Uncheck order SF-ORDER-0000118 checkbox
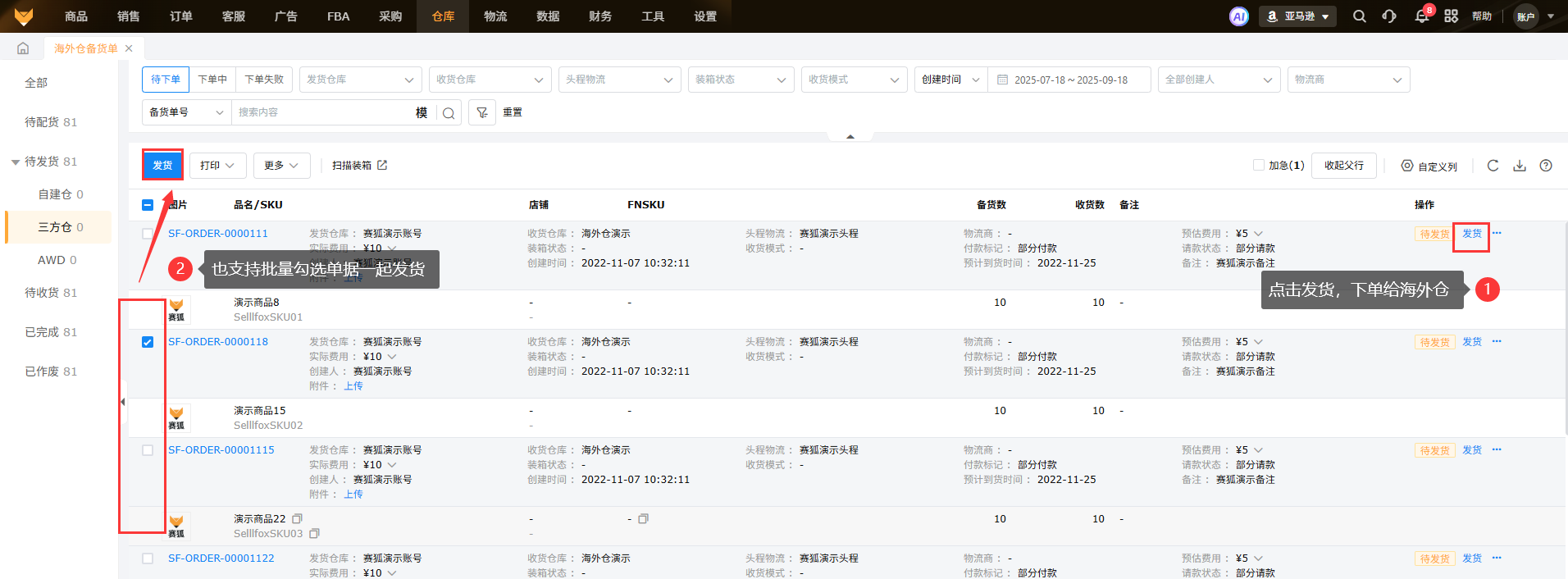The image size is (1568, 579). click(148, 342)
